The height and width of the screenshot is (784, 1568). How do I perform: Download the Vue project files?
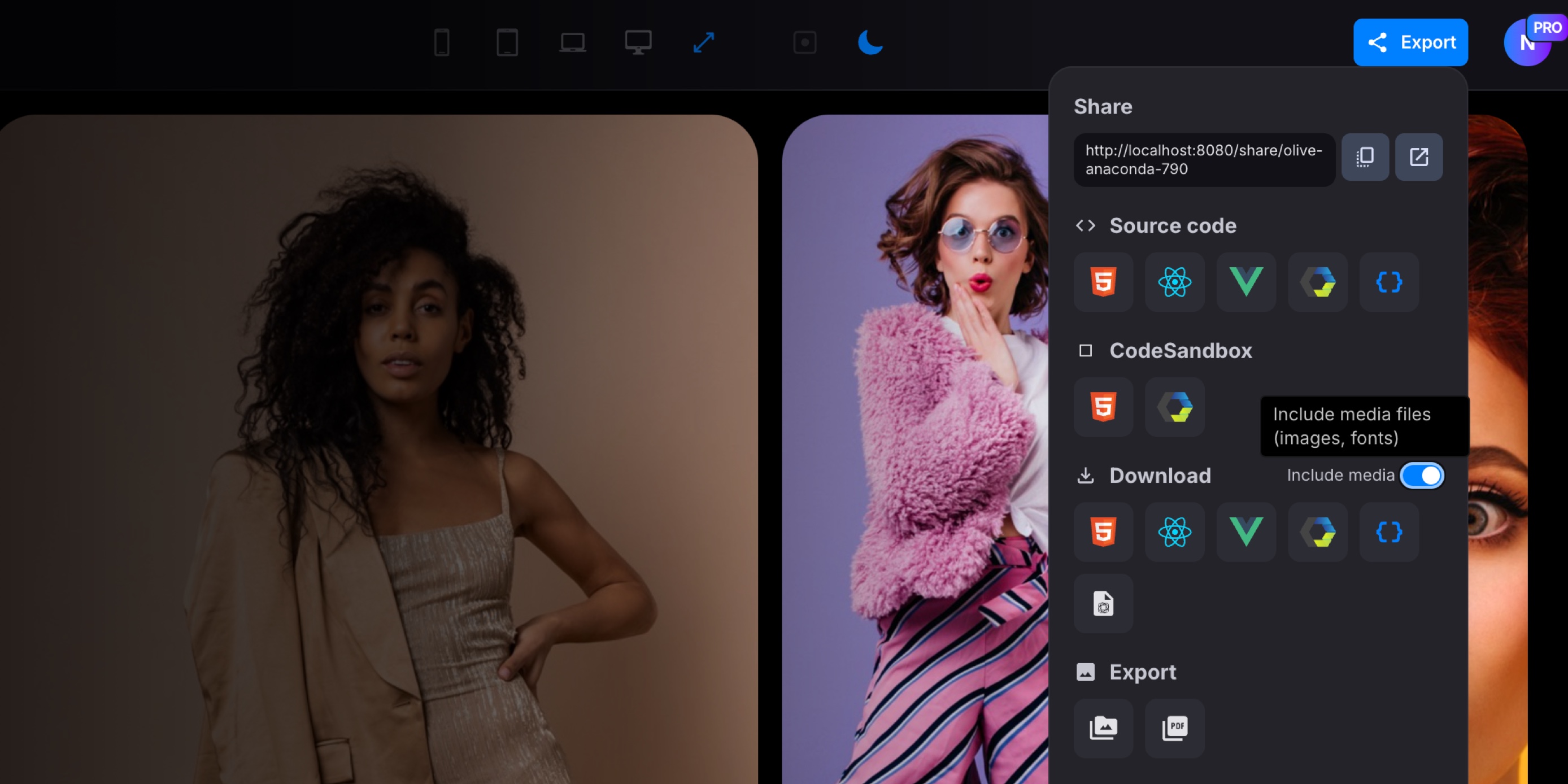pyautogui.click(x=1246, y=532)
